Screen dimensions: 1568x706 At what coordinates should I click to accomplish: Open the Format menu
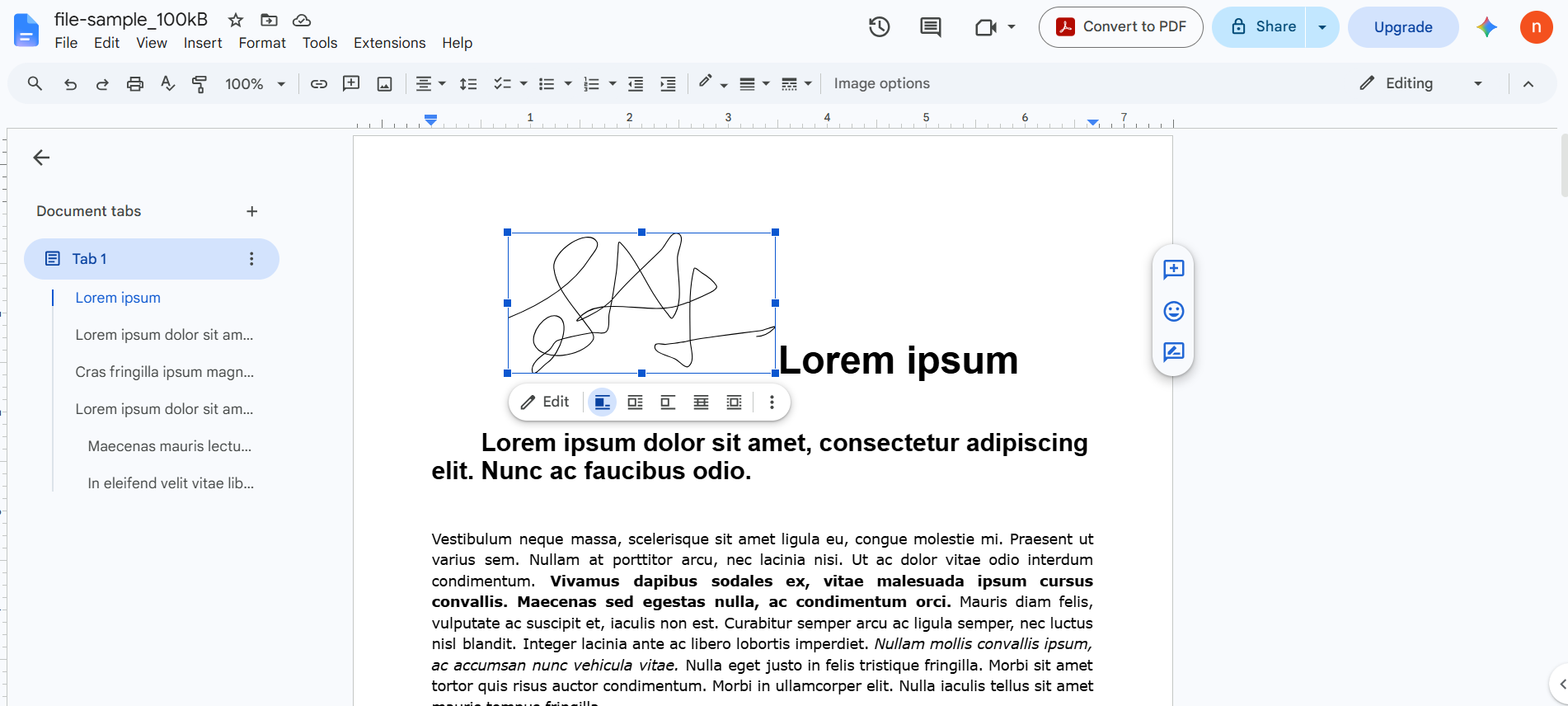[262, 43]
